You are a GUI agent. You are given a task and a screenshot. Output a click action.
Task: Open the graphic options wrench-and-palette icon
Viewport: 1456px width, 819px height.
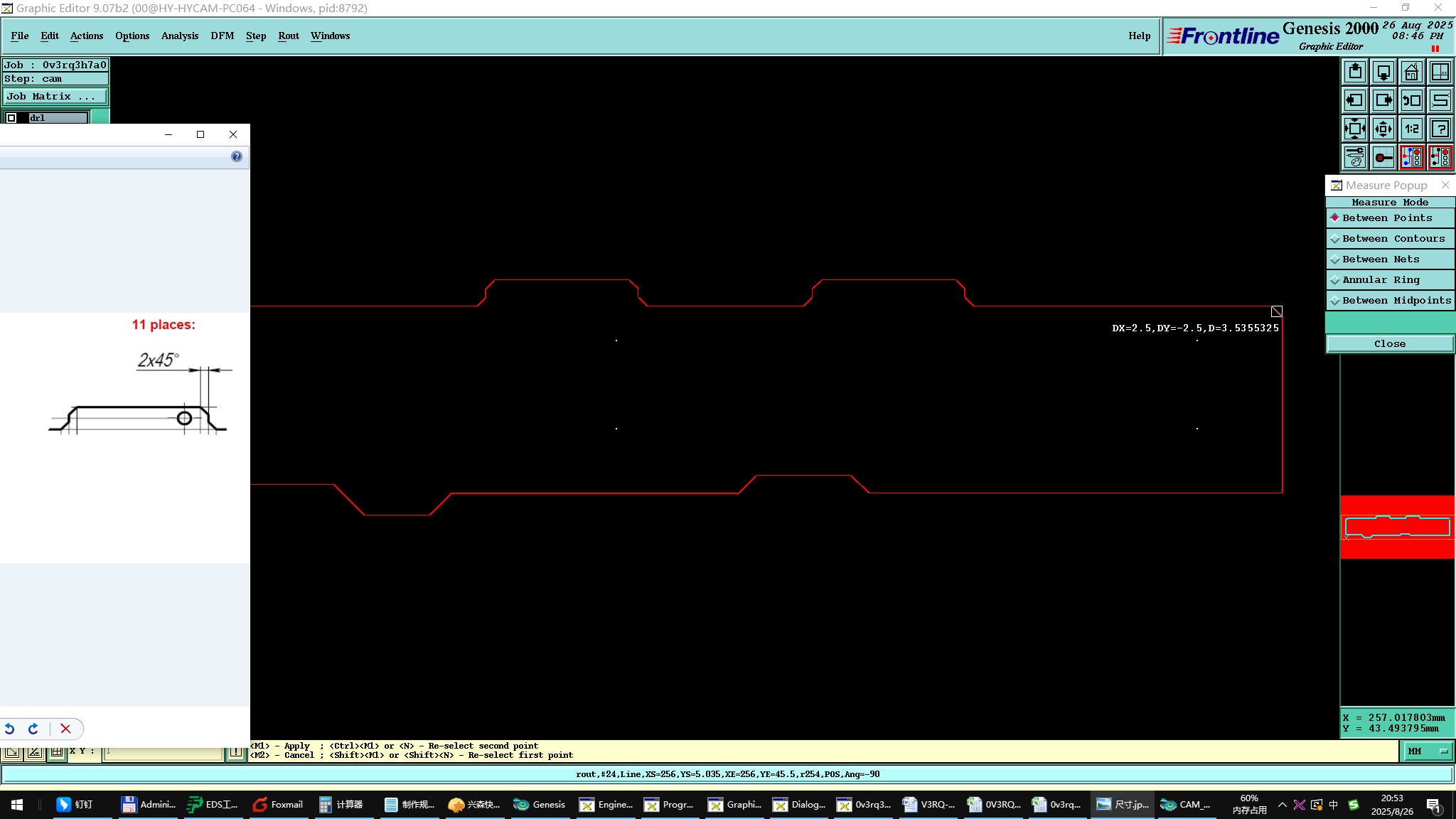pyautogui.click(x=1355, y=157)
